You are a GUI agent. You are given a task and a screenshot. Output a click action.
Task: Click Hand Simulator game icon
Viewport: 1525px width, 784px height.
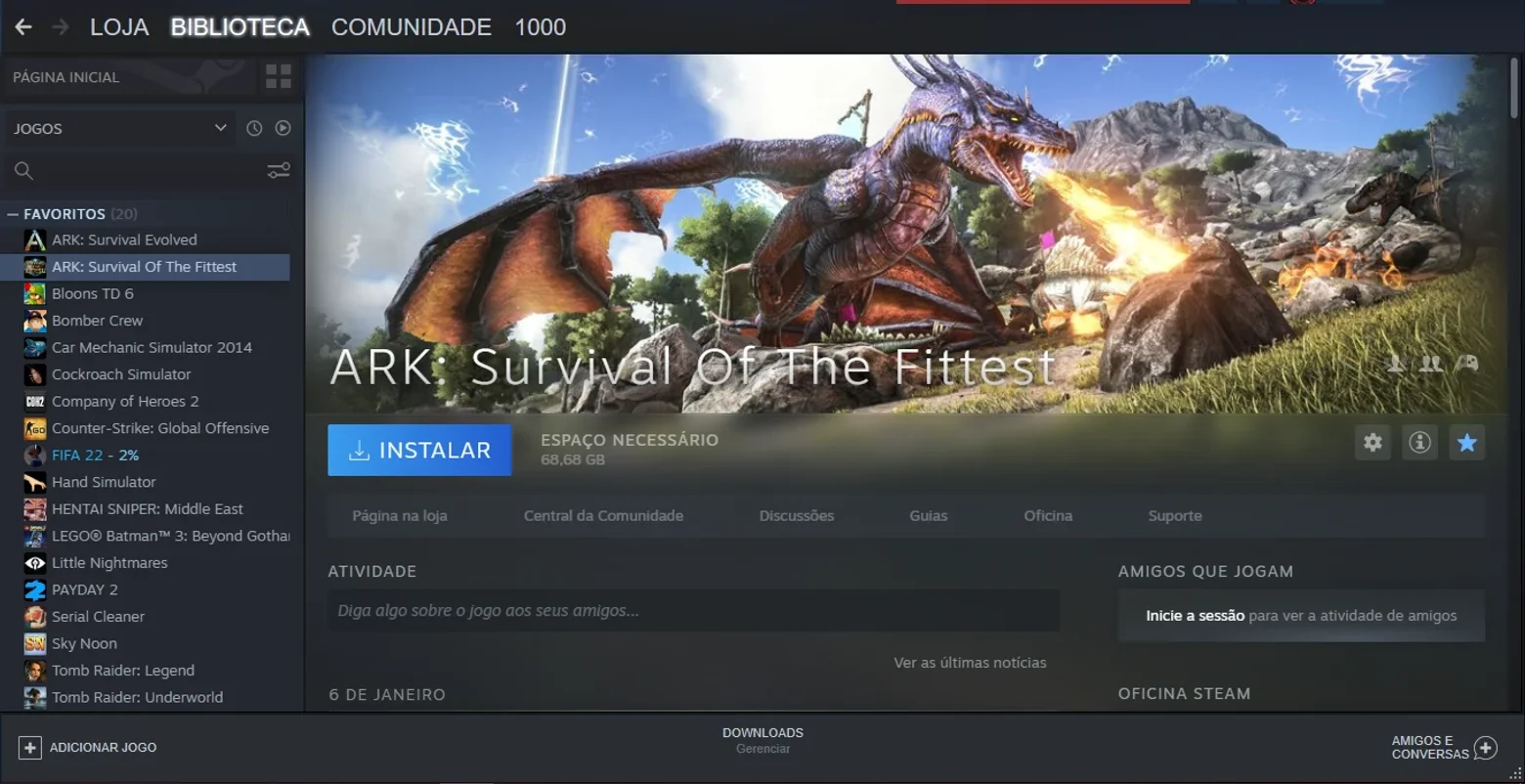[35, 482]
